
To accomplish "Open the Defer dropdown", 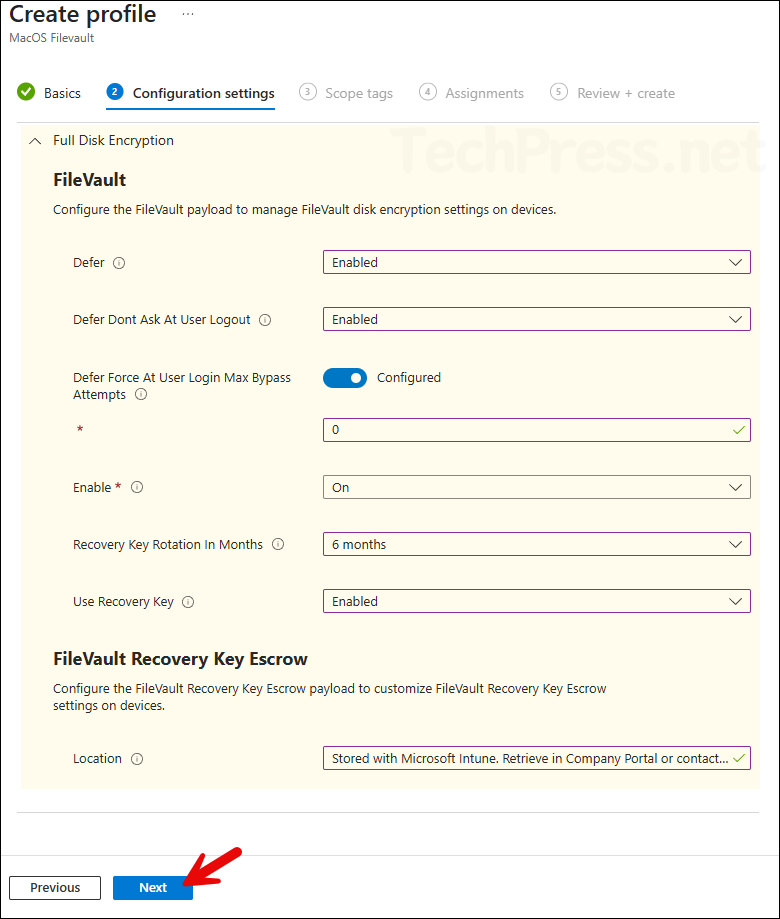I will point(536,262).
